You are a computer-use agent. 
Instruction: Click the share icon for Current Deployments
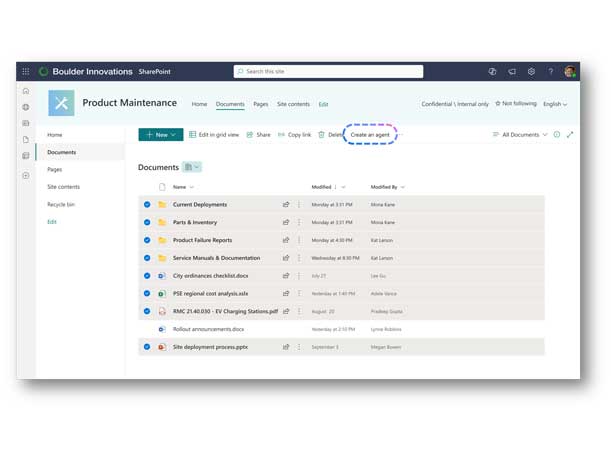[286, 204]
